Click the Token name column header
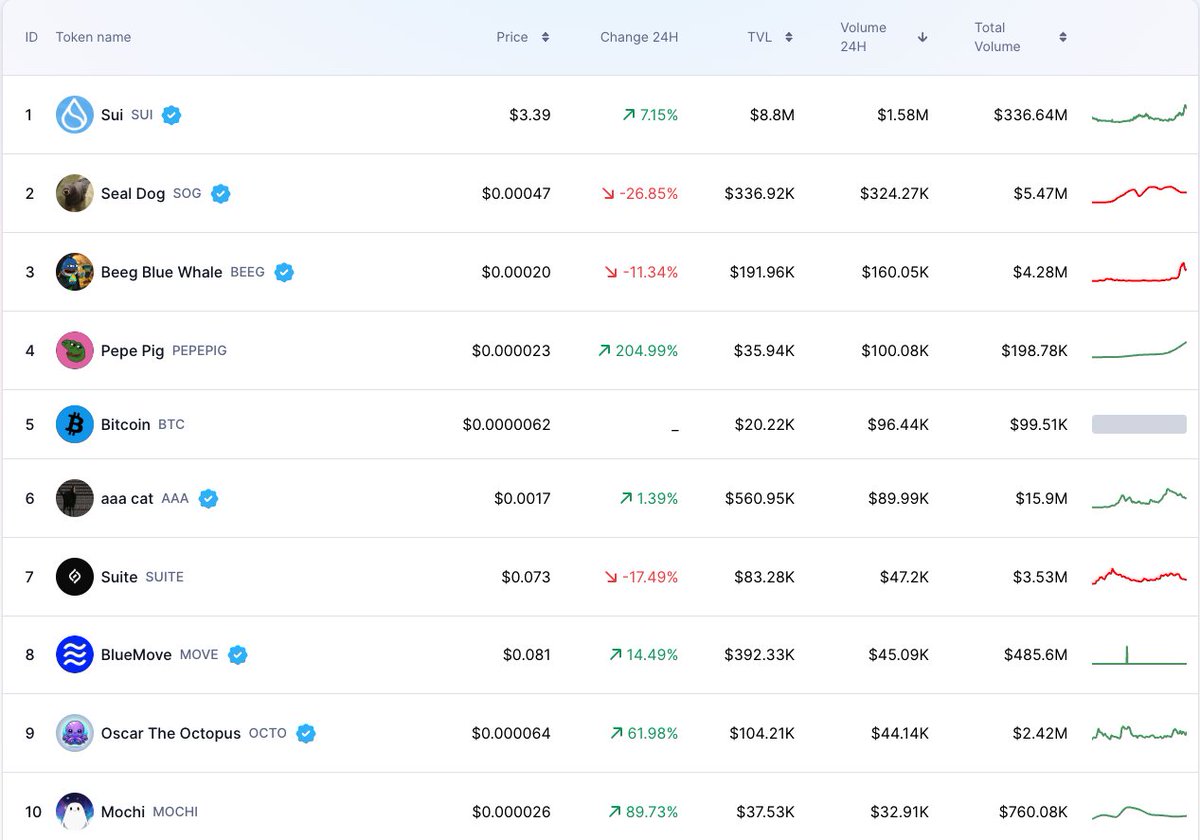Screen dimensions: 1200x840 (93, 37)
